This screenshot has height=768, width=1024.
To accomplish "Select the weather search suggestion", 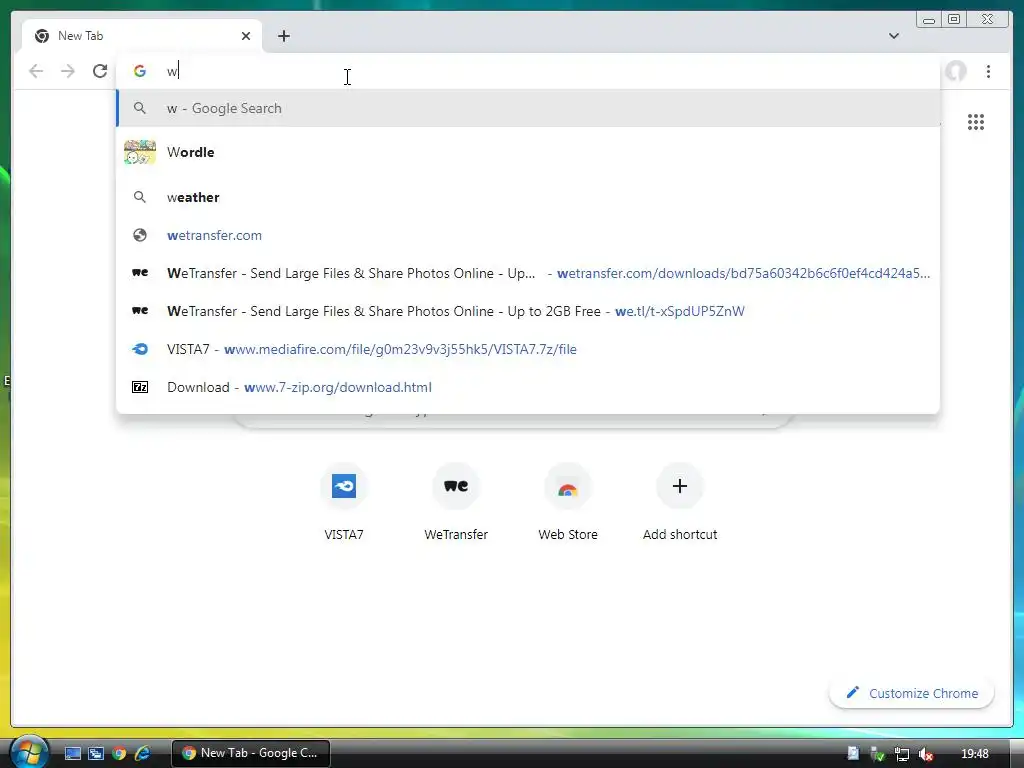I will (x=528, y=197).
